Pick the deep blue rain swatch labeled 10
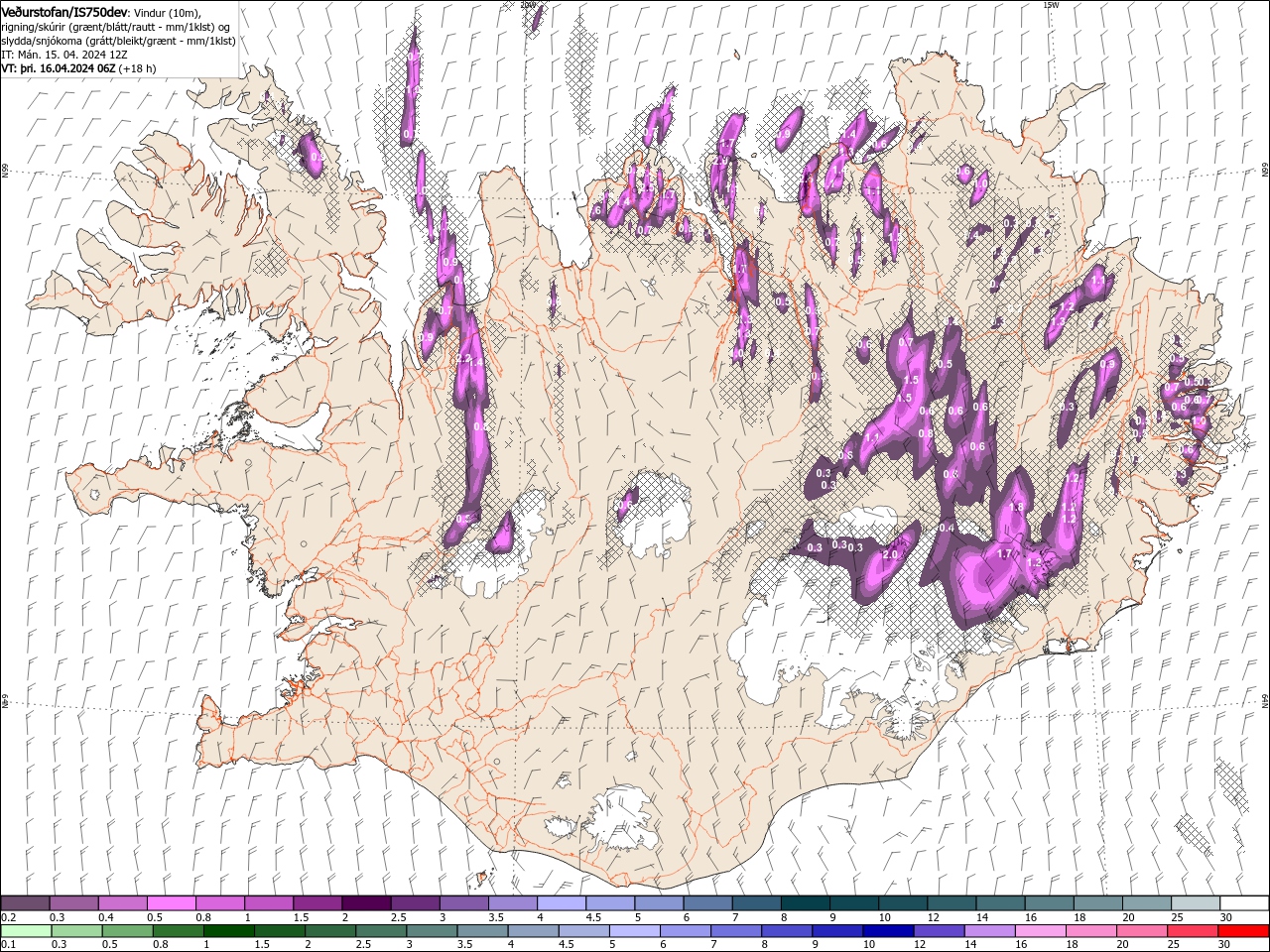Viewport: 1270px width, 952px height. [x=887, y=931]
